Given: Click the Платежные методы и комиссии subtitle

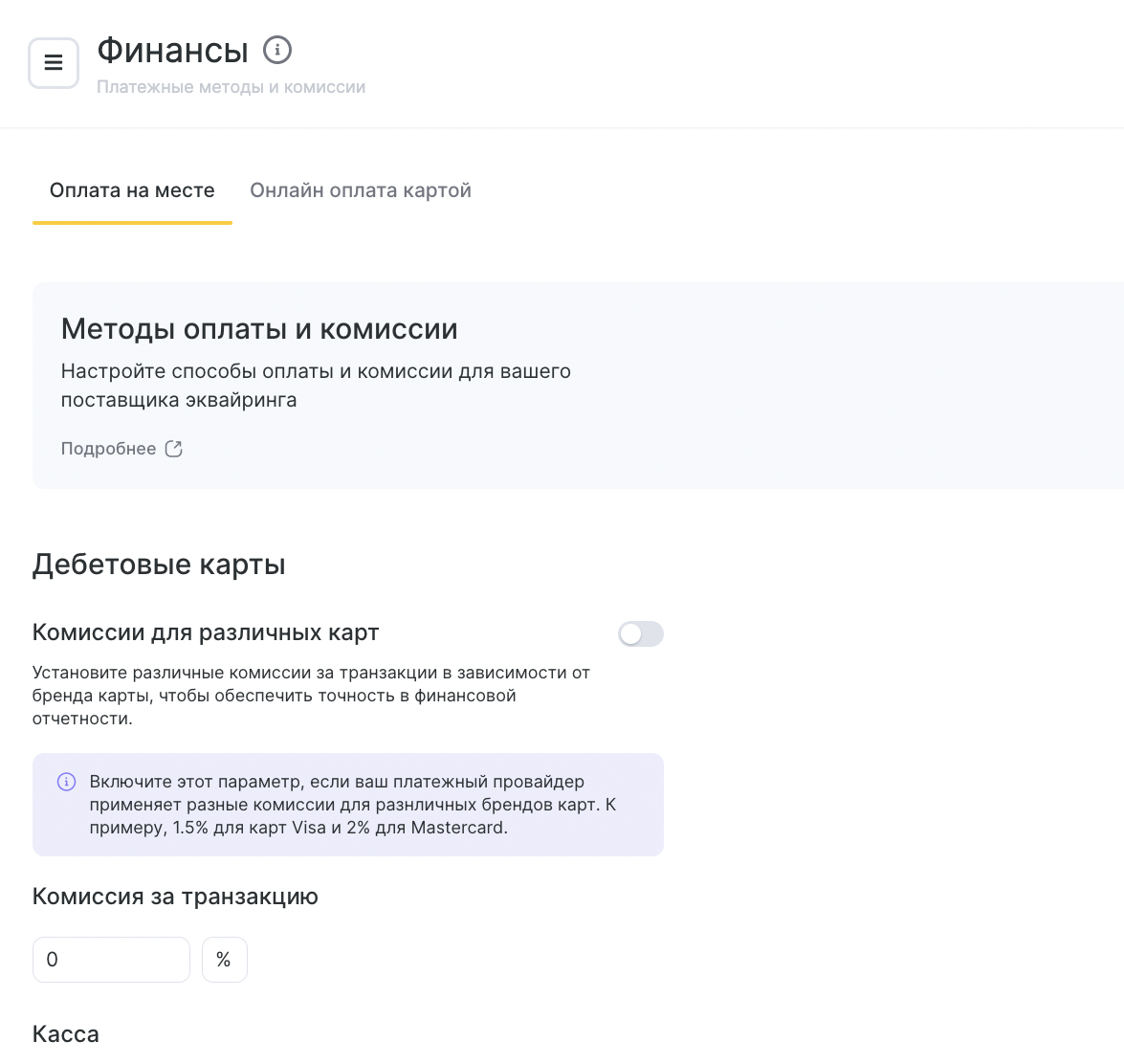Looking at the screenshot, I should click(231, 87).
